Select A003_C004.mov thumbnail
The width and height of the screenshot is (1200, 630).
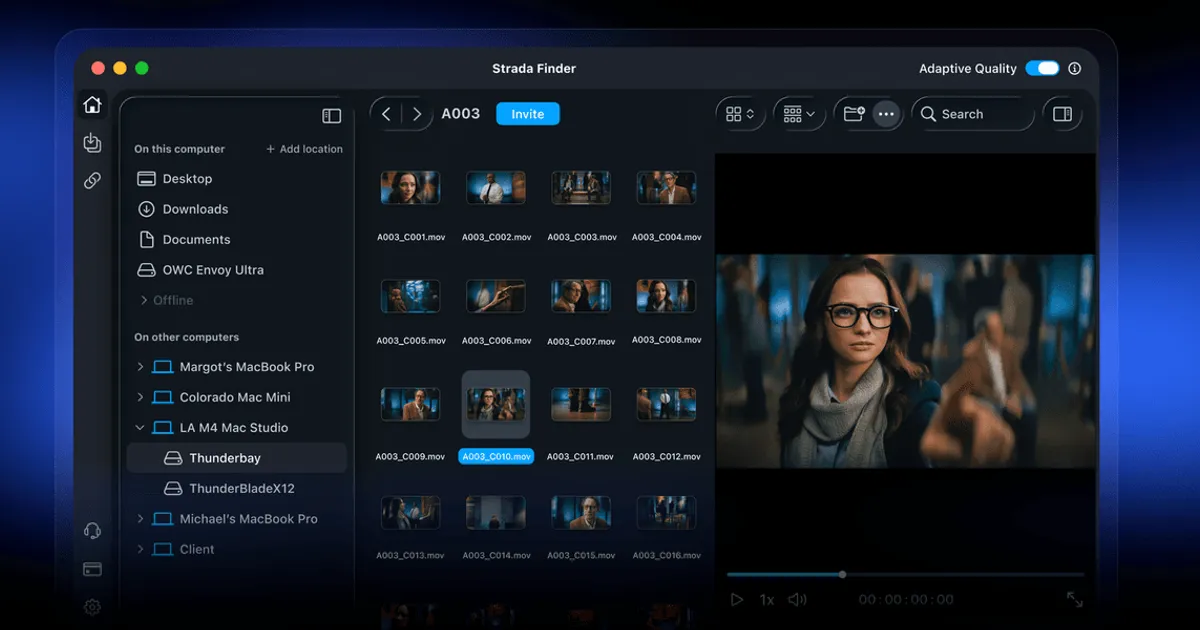pos(666,187)
